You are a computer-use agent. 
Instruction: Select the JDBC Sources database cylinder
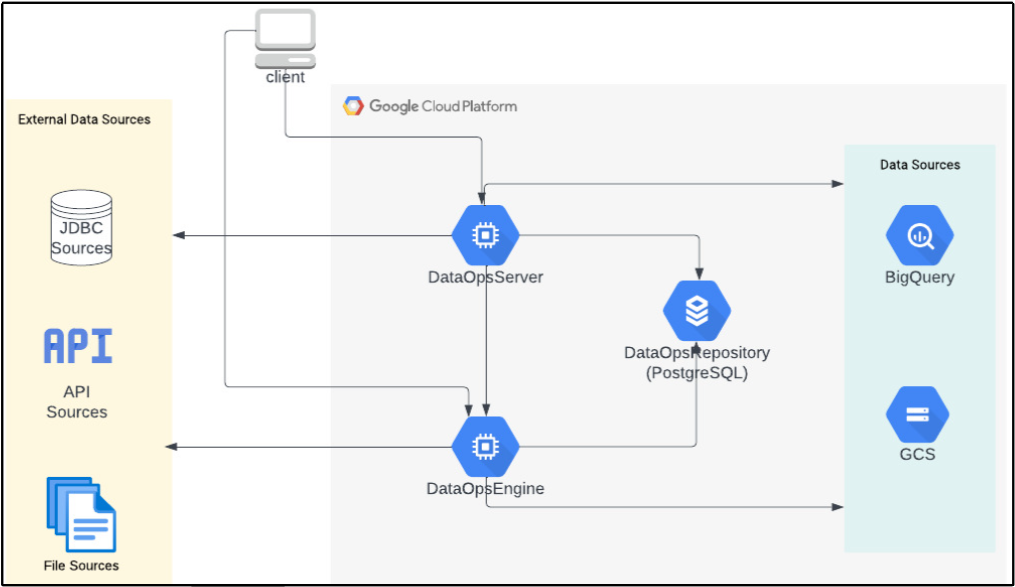click(x=81, y=230)
